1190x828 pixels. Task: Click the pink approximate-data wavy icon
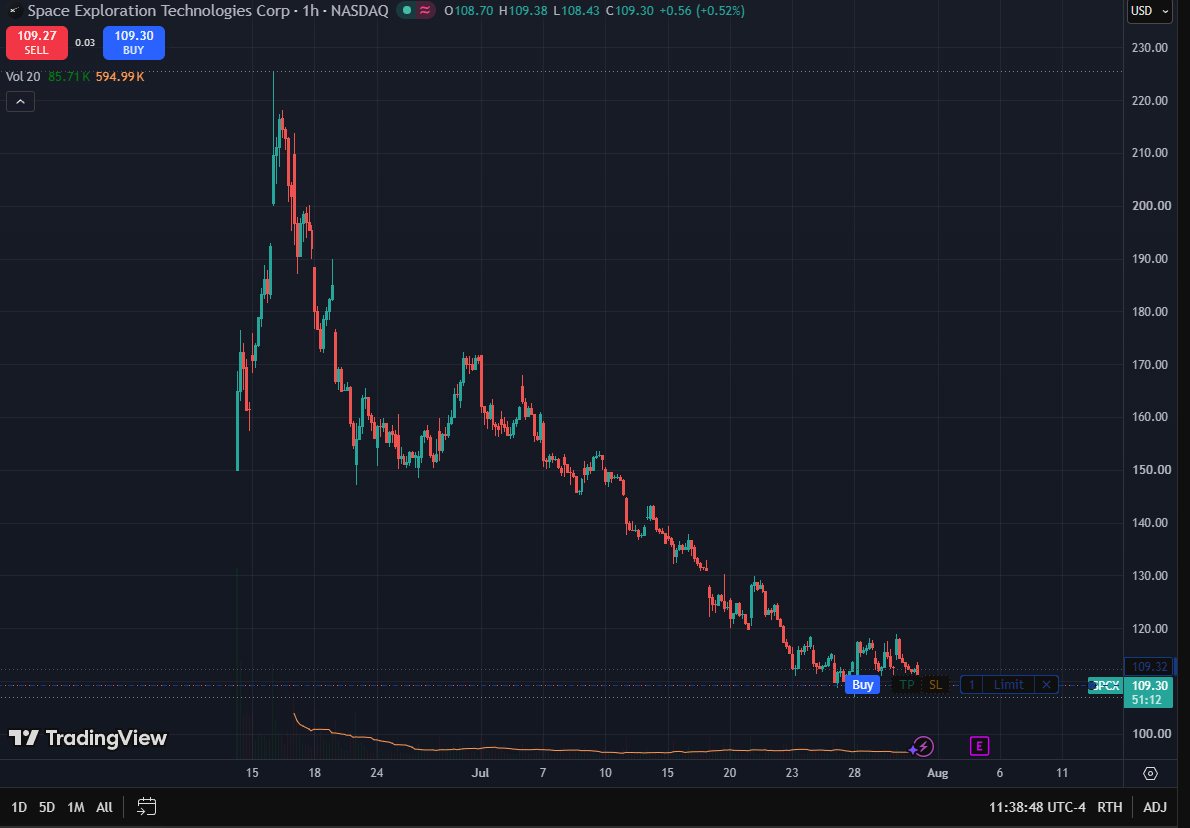pos(425,11)
